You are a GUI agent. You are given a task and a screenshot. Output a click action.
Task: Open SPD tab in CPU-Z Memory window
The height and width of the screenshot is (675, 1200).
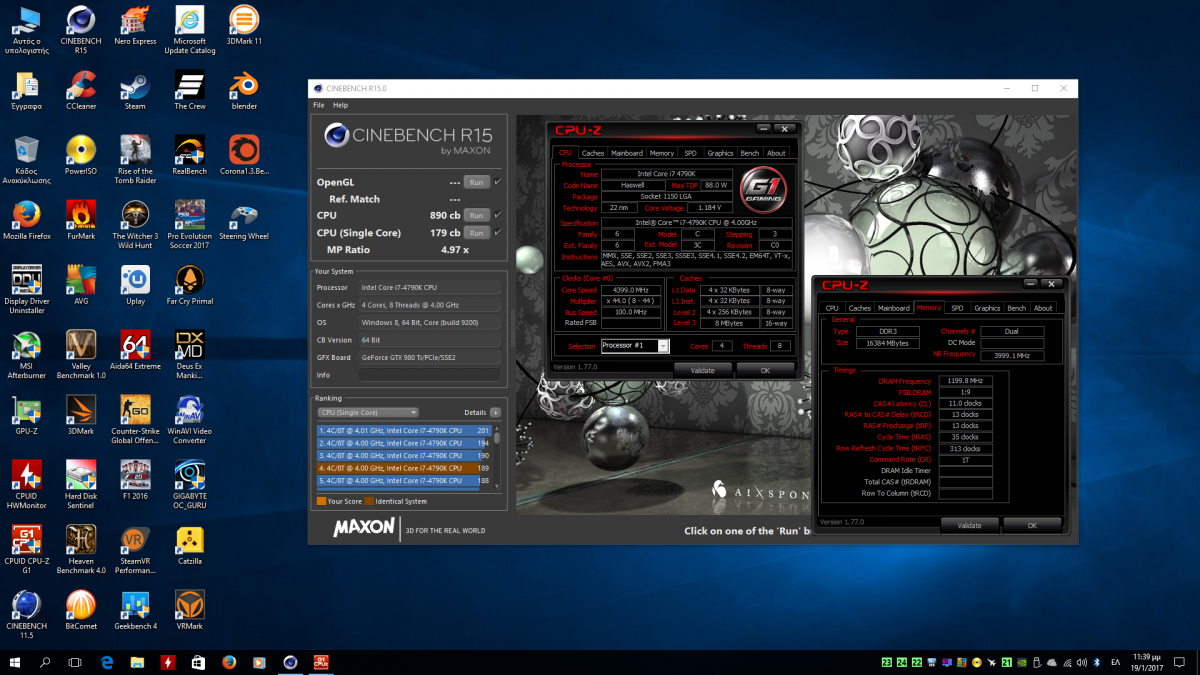[x=957, y=308]
